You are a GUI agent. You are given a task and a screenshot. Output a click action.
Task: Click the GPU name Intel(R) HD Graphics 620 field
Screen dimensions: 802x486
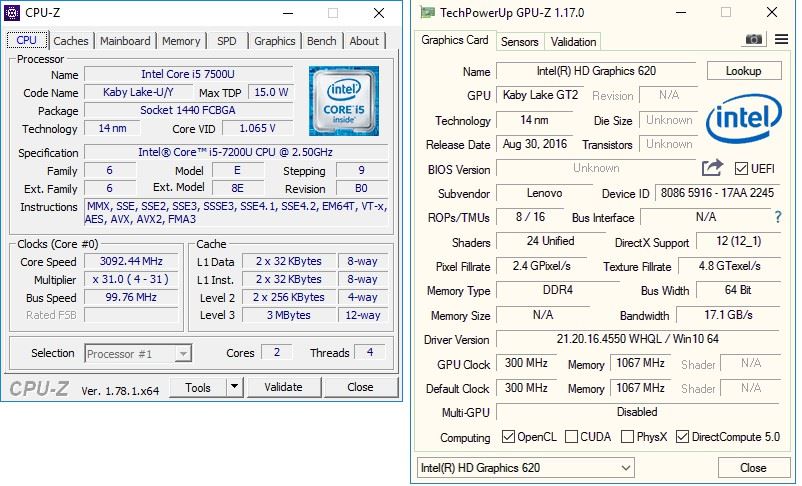(596, 71)
